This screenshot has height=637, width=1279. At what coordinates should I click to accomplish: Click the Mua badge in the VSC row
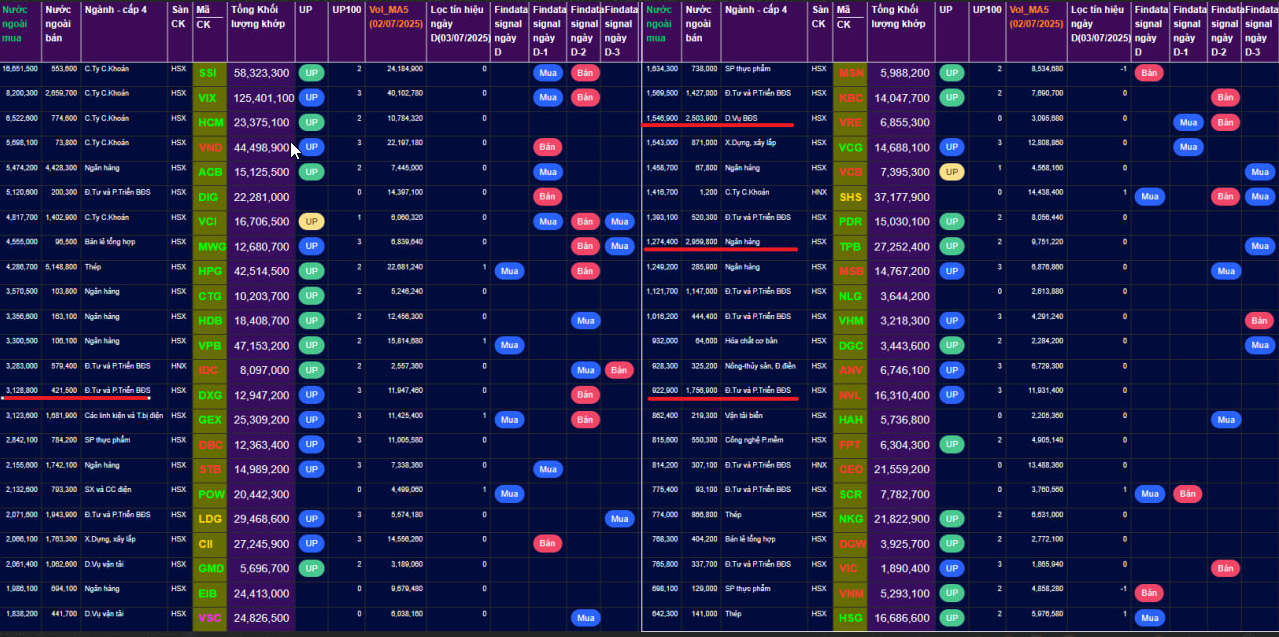pyautogui.click(x=585, y=618)
